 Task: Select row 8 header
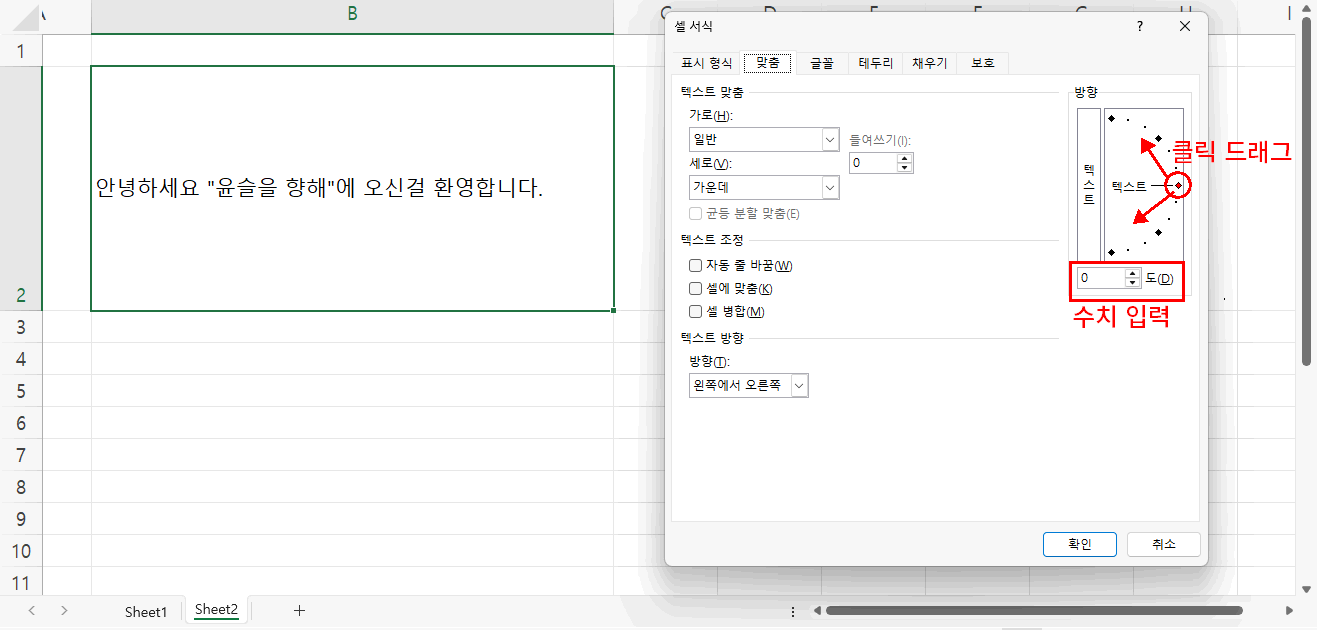point(22,487)
